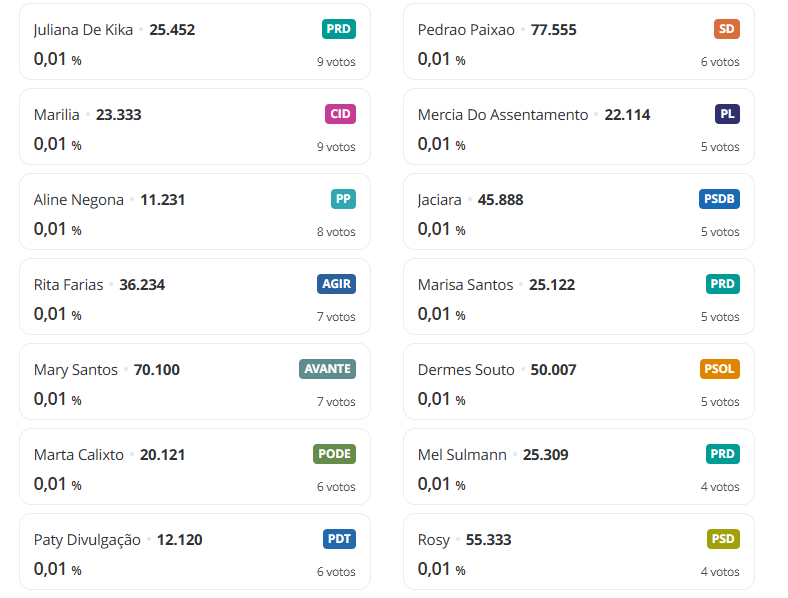The width and height of the screenshot is (788, 598).
Task: Click the PDT party badge
Action: (339, 539)
